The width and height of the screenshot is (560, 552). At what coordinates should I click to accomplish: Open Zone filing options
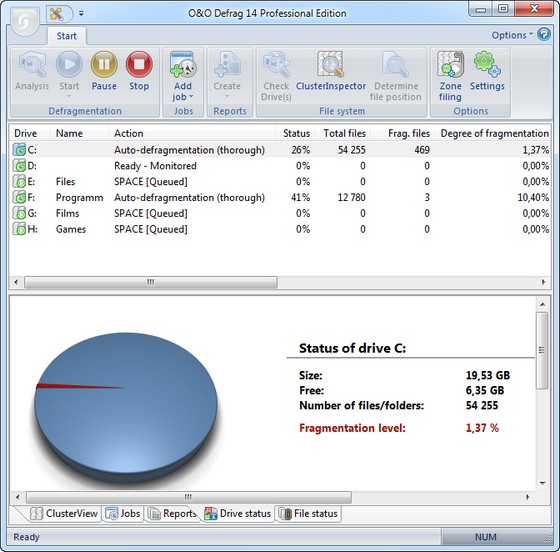[450, 76]
